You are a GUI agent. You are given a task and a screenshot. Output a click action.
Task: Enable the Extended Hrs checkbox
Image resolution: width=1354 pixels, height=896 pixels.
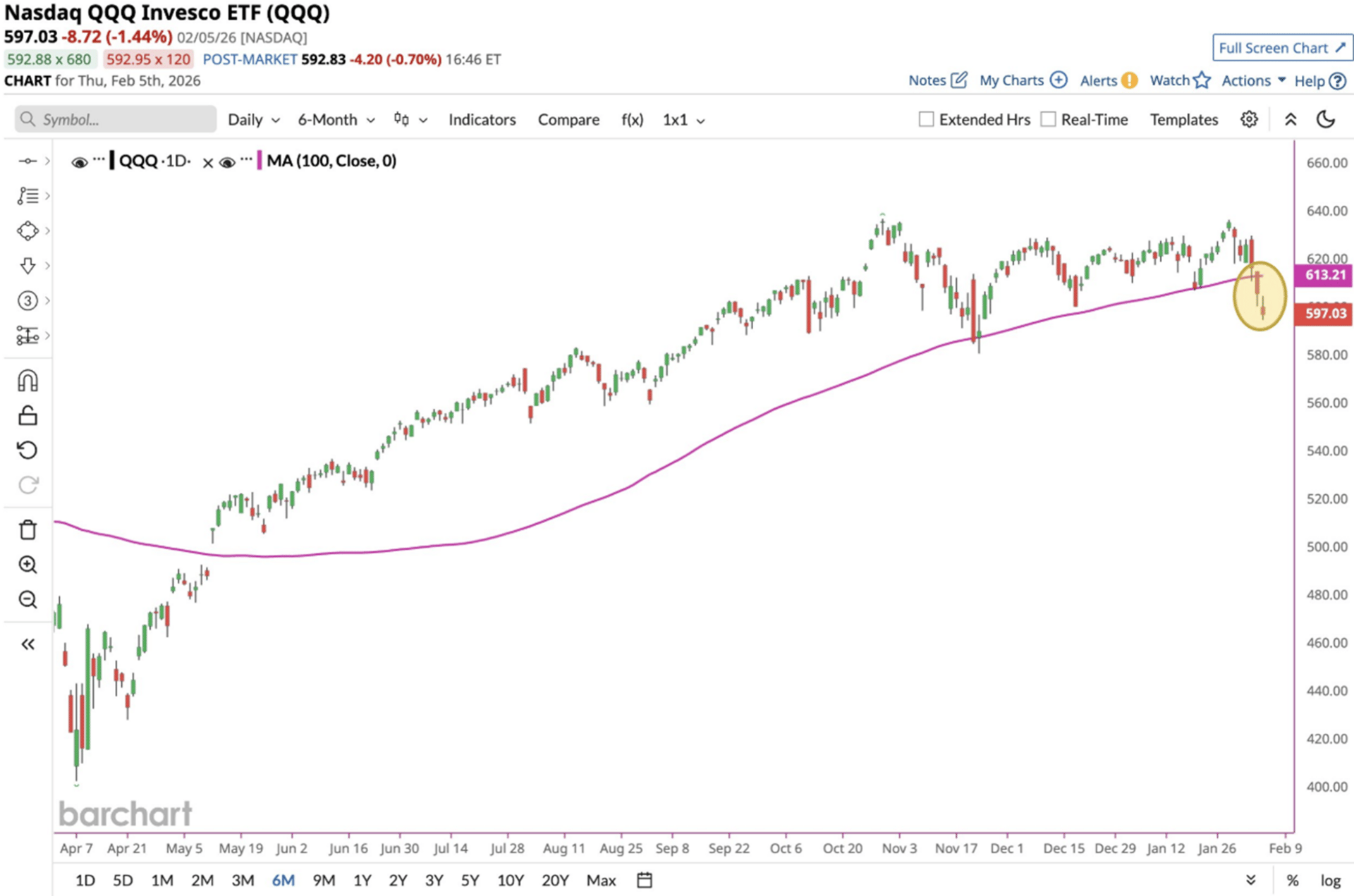pyautogui.click(x=926, y=119)
